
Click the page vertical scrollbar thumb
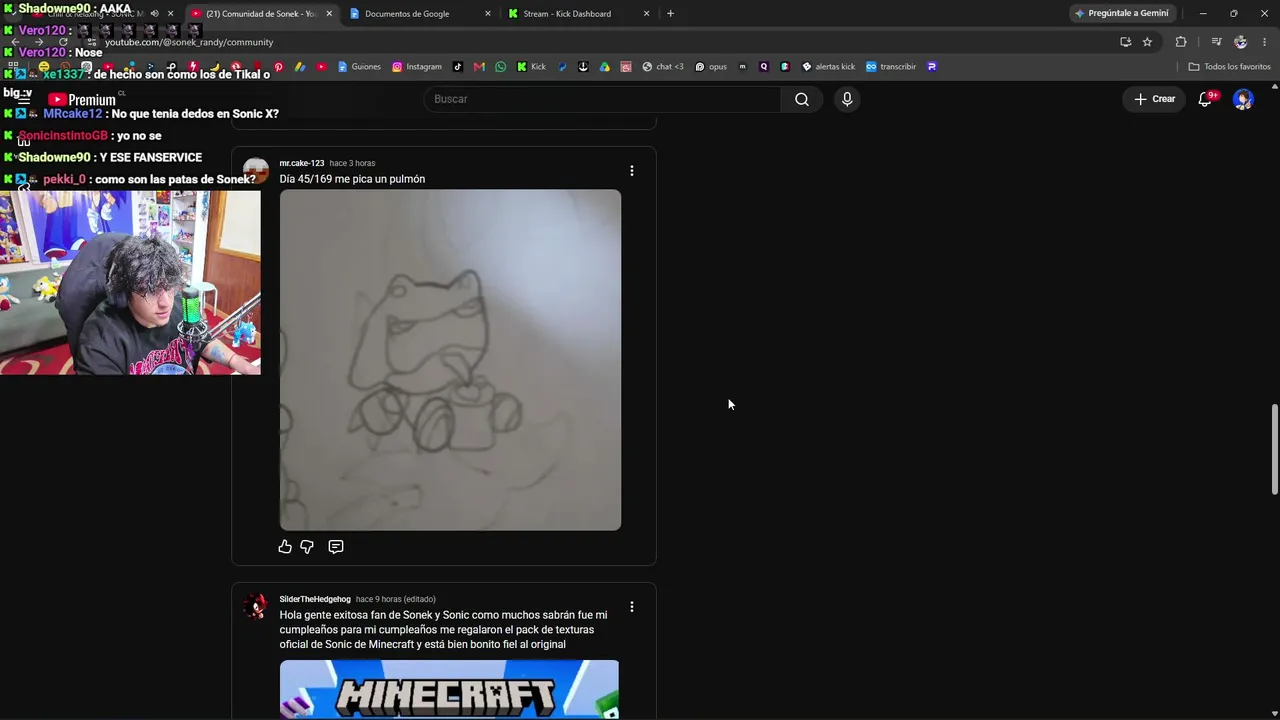pyautogui.click(x=1274, y=449)
